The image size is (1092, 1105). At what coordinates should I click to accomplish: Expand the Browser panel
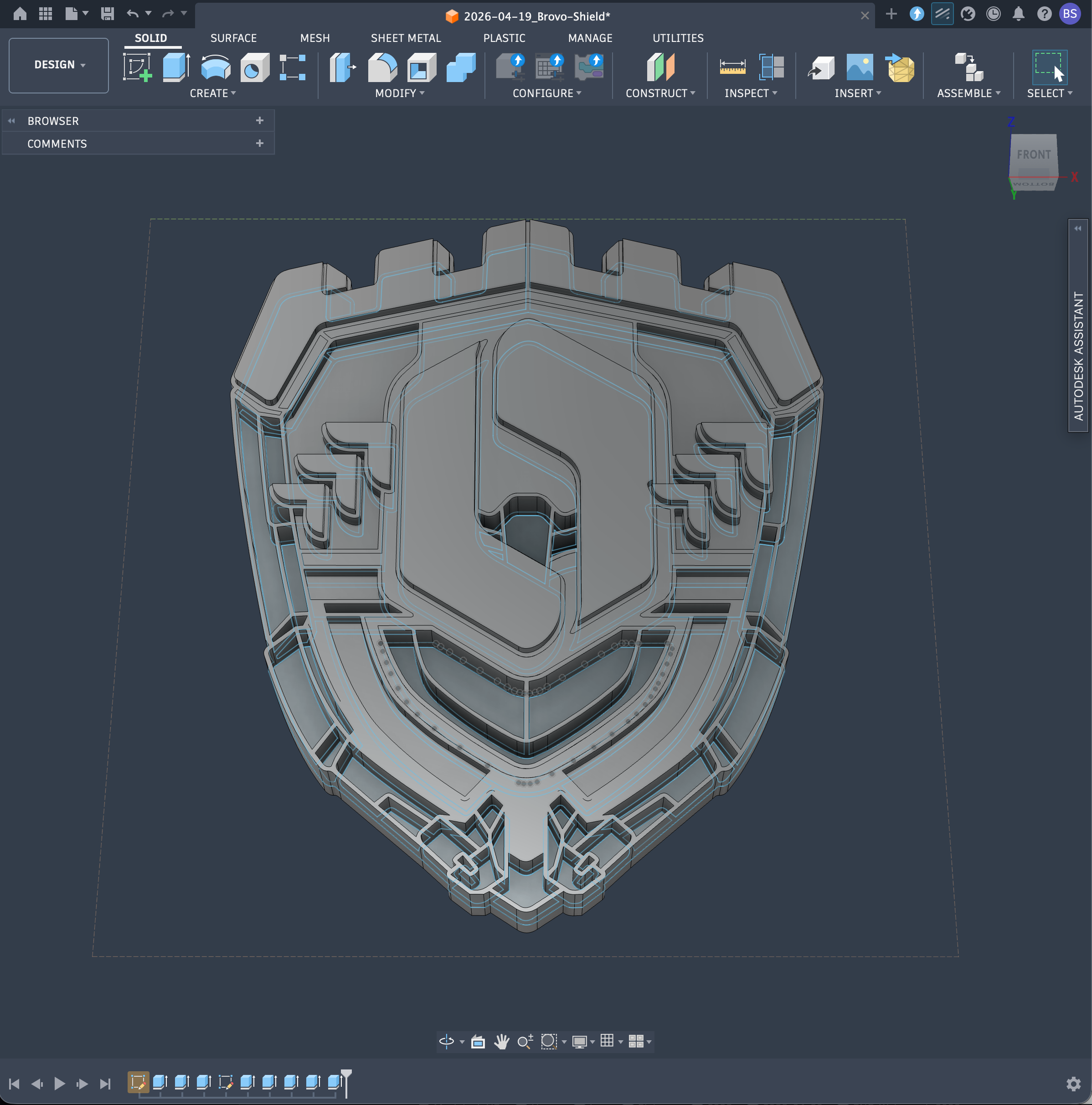click(x=260, y=121)
